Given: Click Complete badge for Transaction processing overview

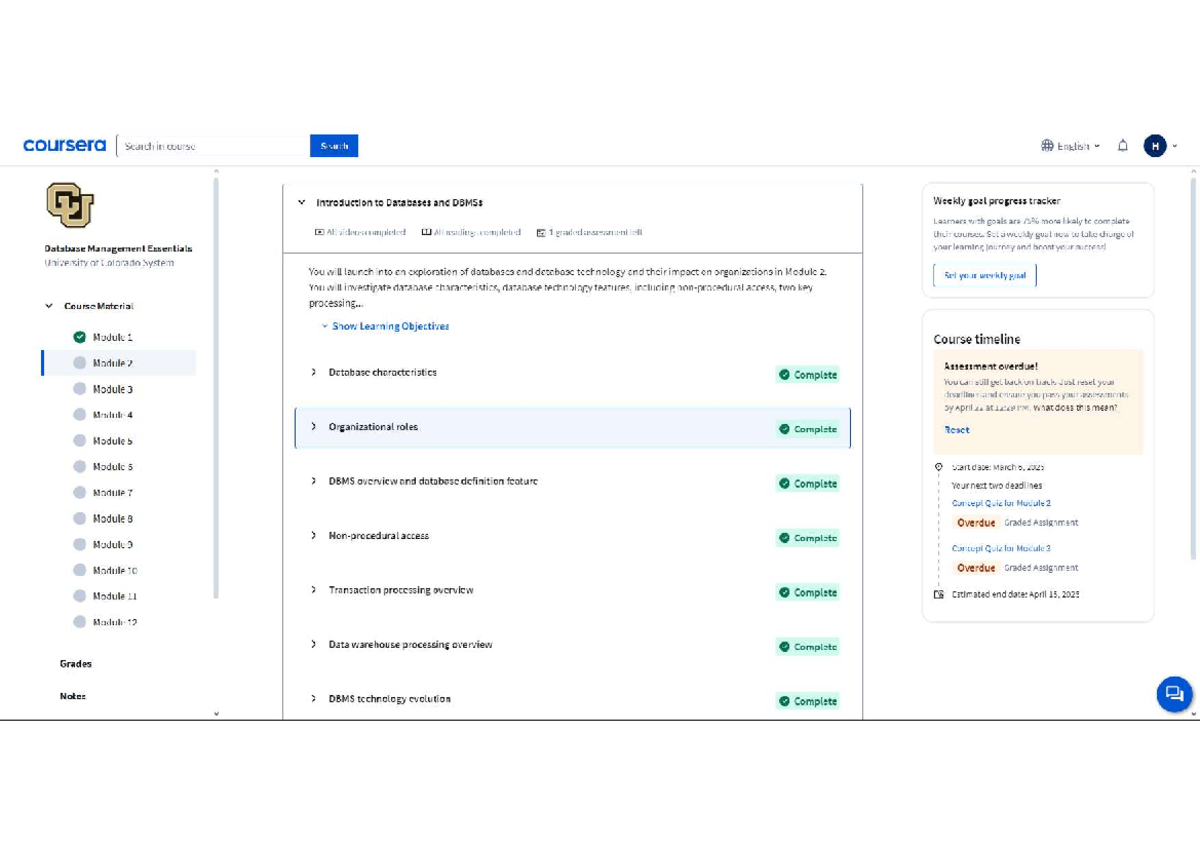Looking at the screenshot, I should click(807, 592).
